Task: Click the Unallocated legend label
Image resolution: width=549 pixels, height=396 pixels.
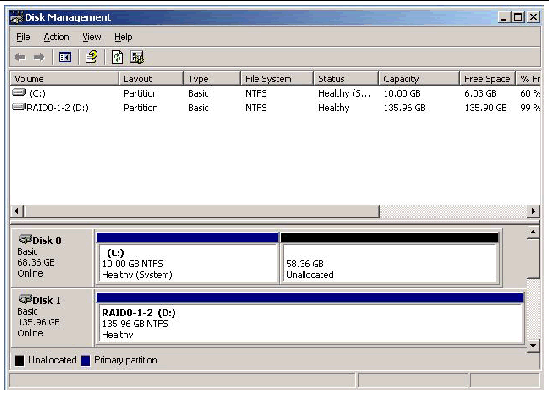Action: [x=52, y=360]
